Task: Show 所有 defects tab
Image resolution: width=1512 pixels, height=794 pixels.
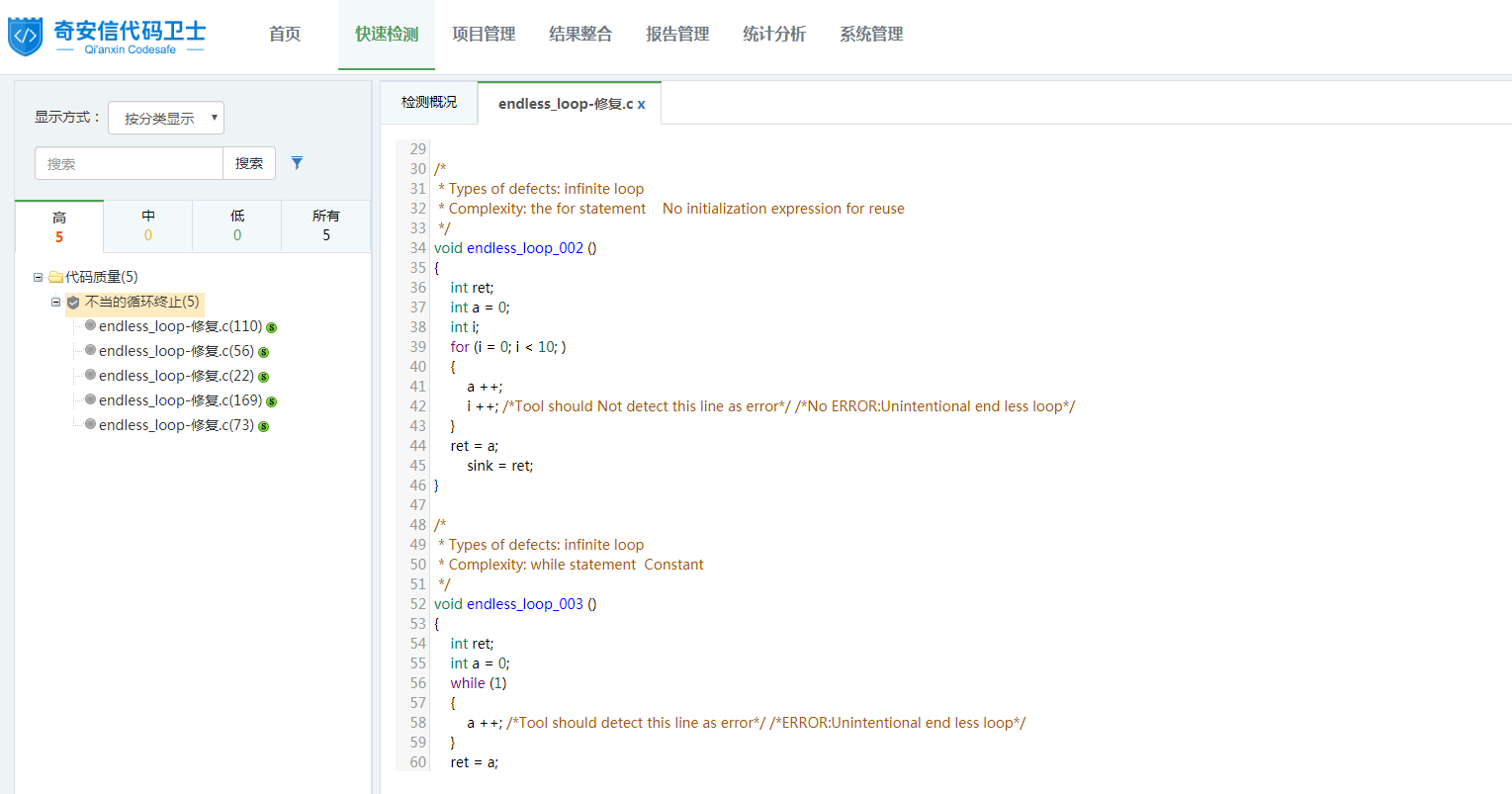Action: [x=326, y=226]
